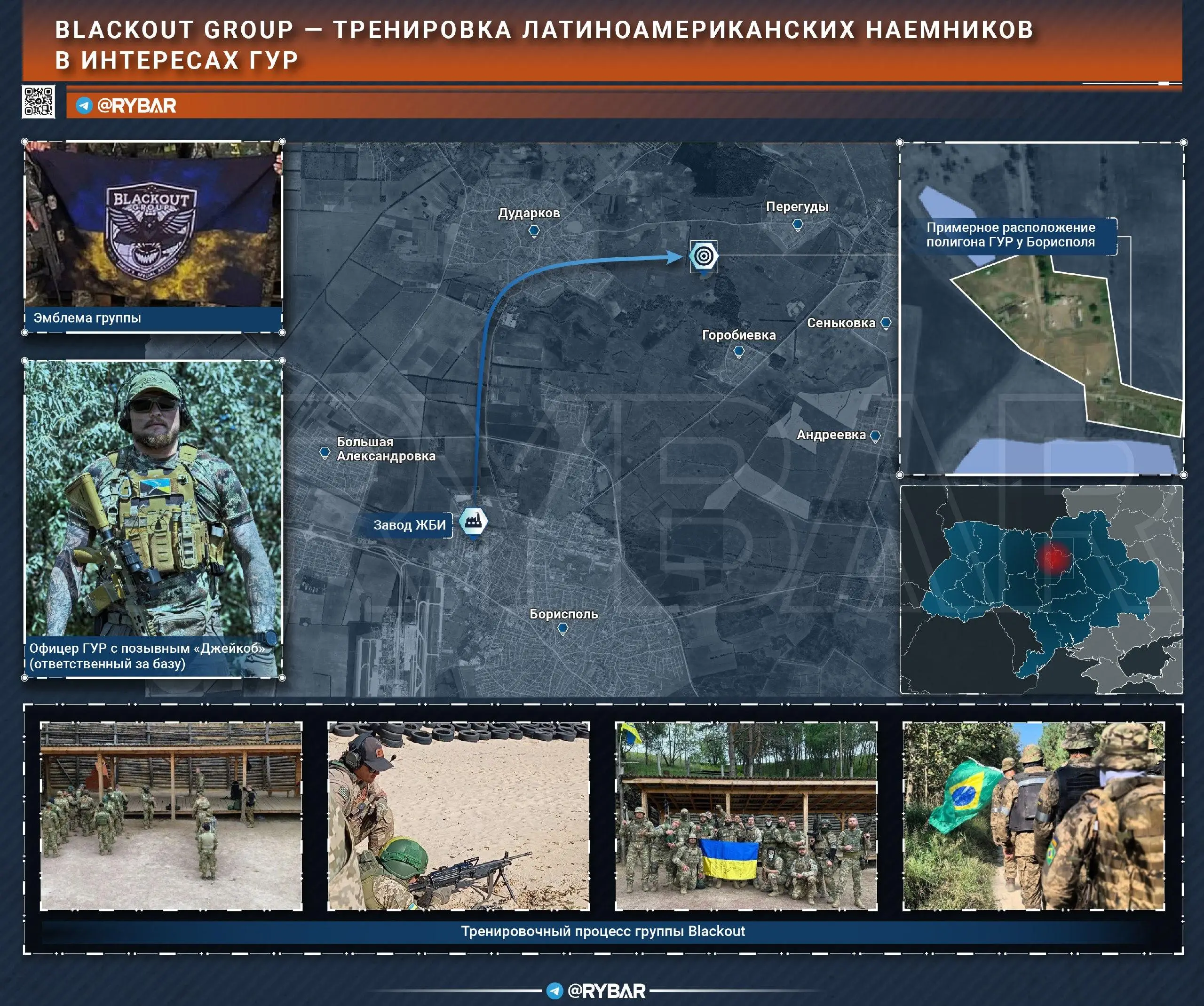The height and width of the screenshot is (1006, 1204).
Task: Click the Борисполь location pin
Action: point(563,629)
